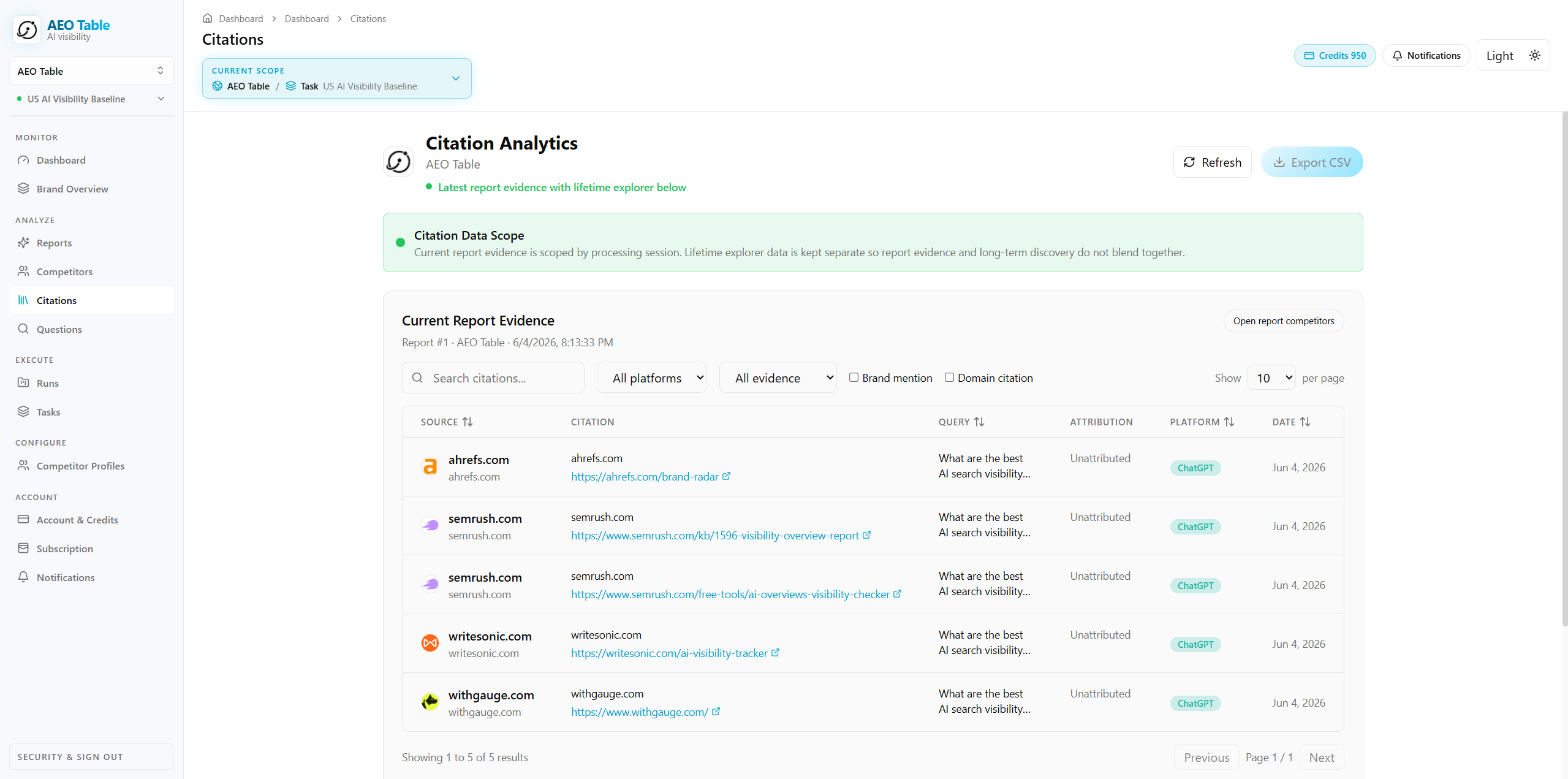Sort table by Platform column
This screenshot has width=1568, height=779.
coord(1202,422)
